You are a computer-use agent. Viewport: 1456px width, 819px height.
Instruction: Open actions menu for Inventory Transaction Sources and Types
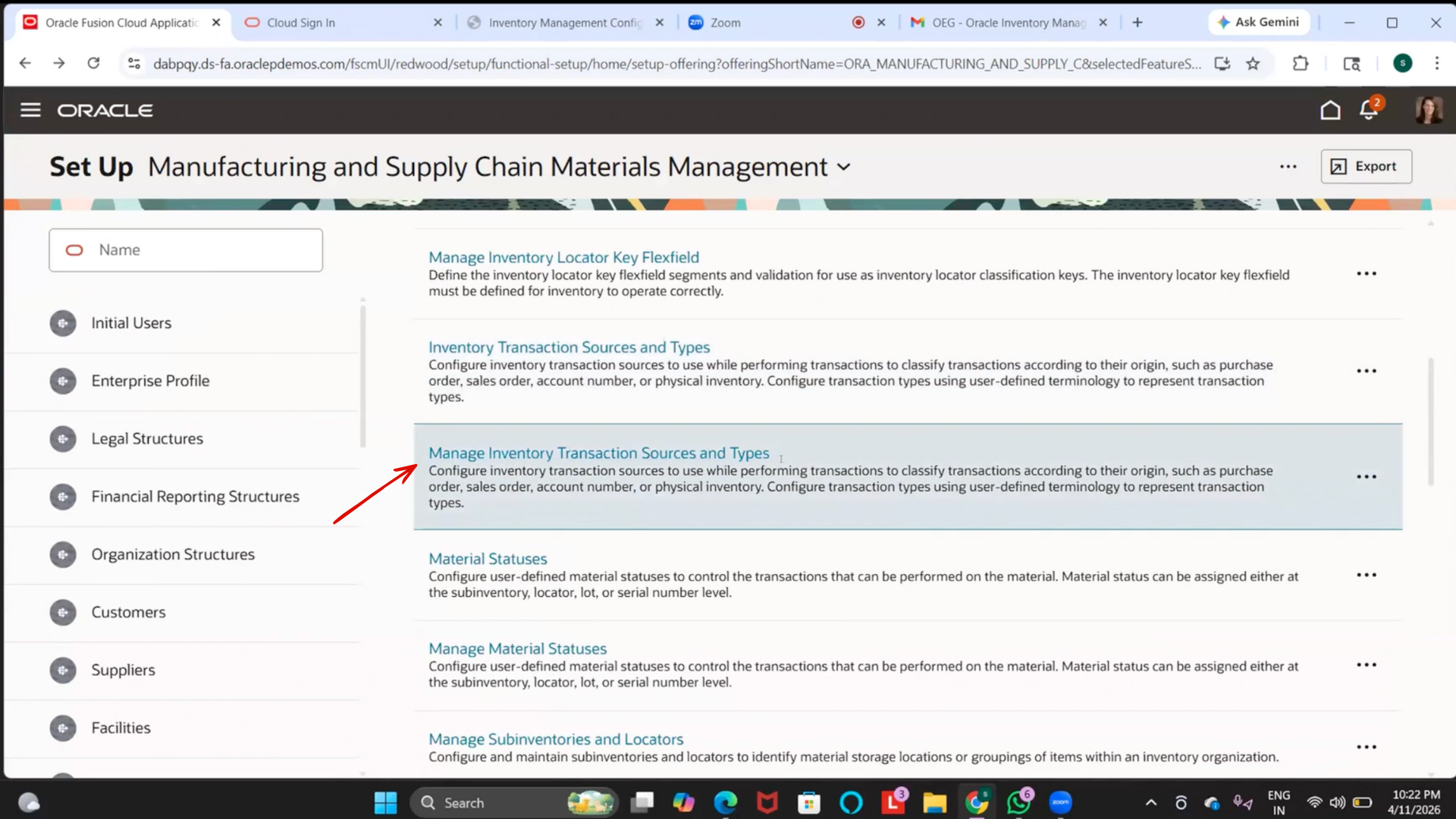point(1367,371)
